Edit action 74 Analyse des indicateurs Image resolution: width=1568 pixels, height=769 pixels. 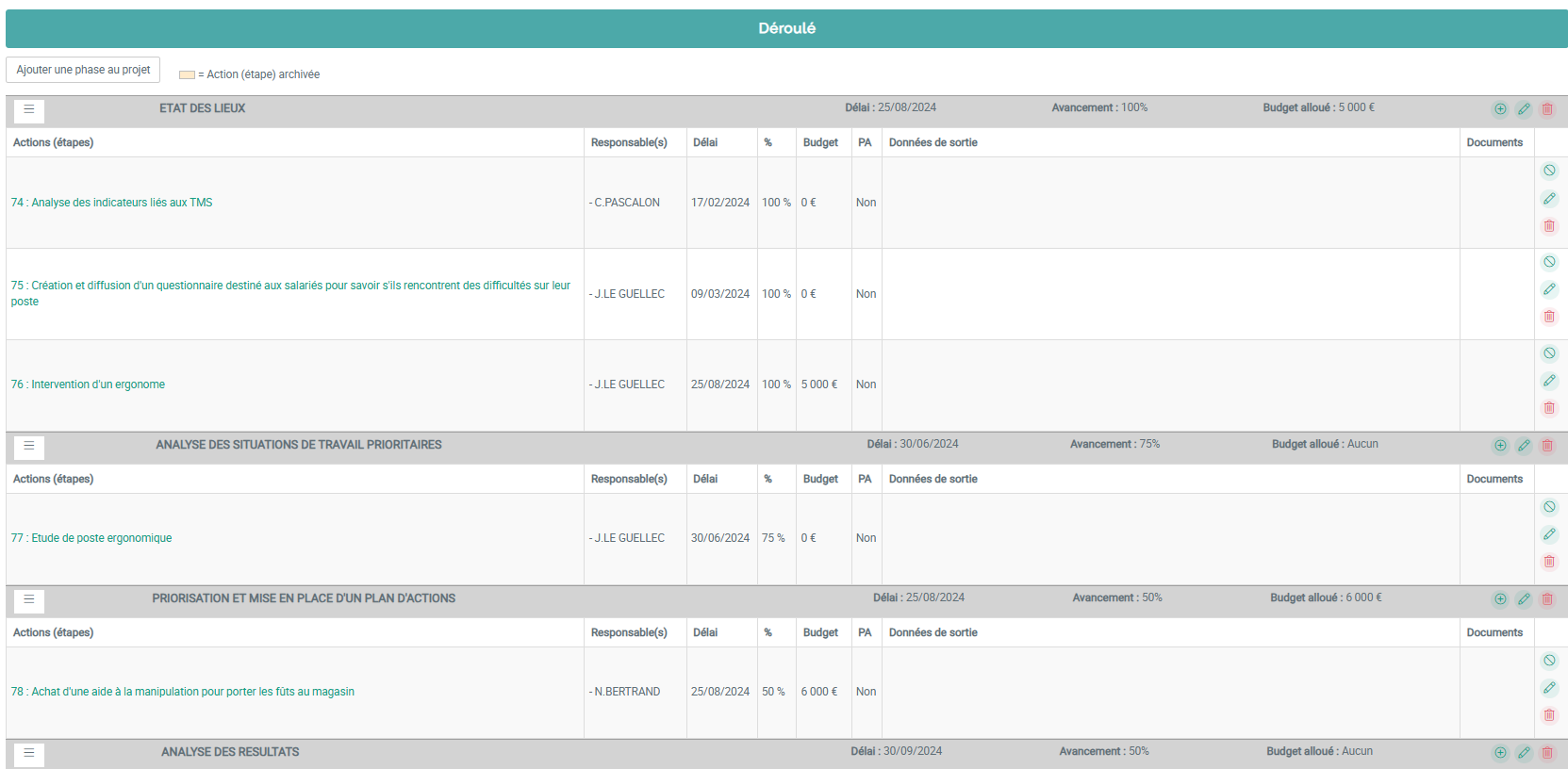(1549, 199)
